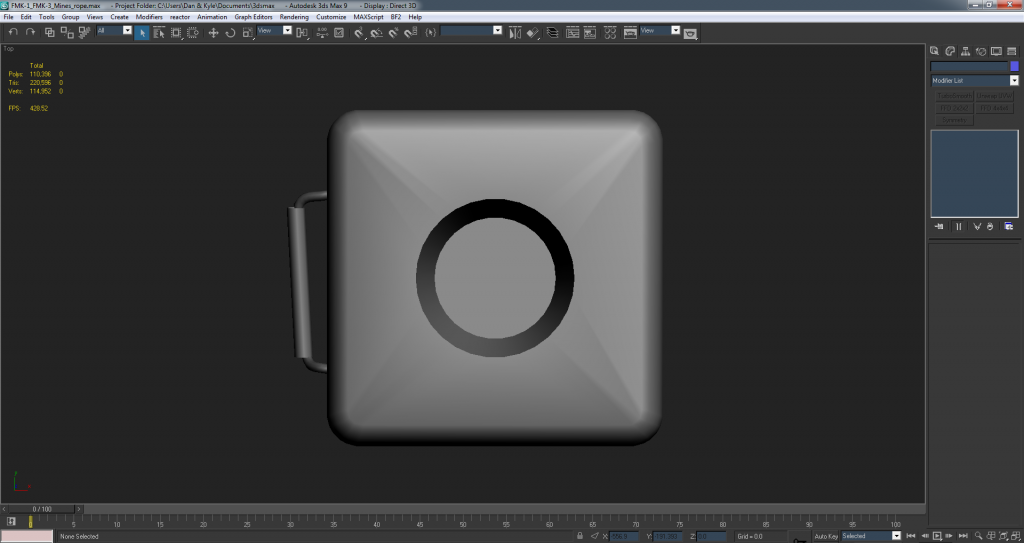Switch to the Modify command panel tab
1024x543 pixels.
click(950, 50)
